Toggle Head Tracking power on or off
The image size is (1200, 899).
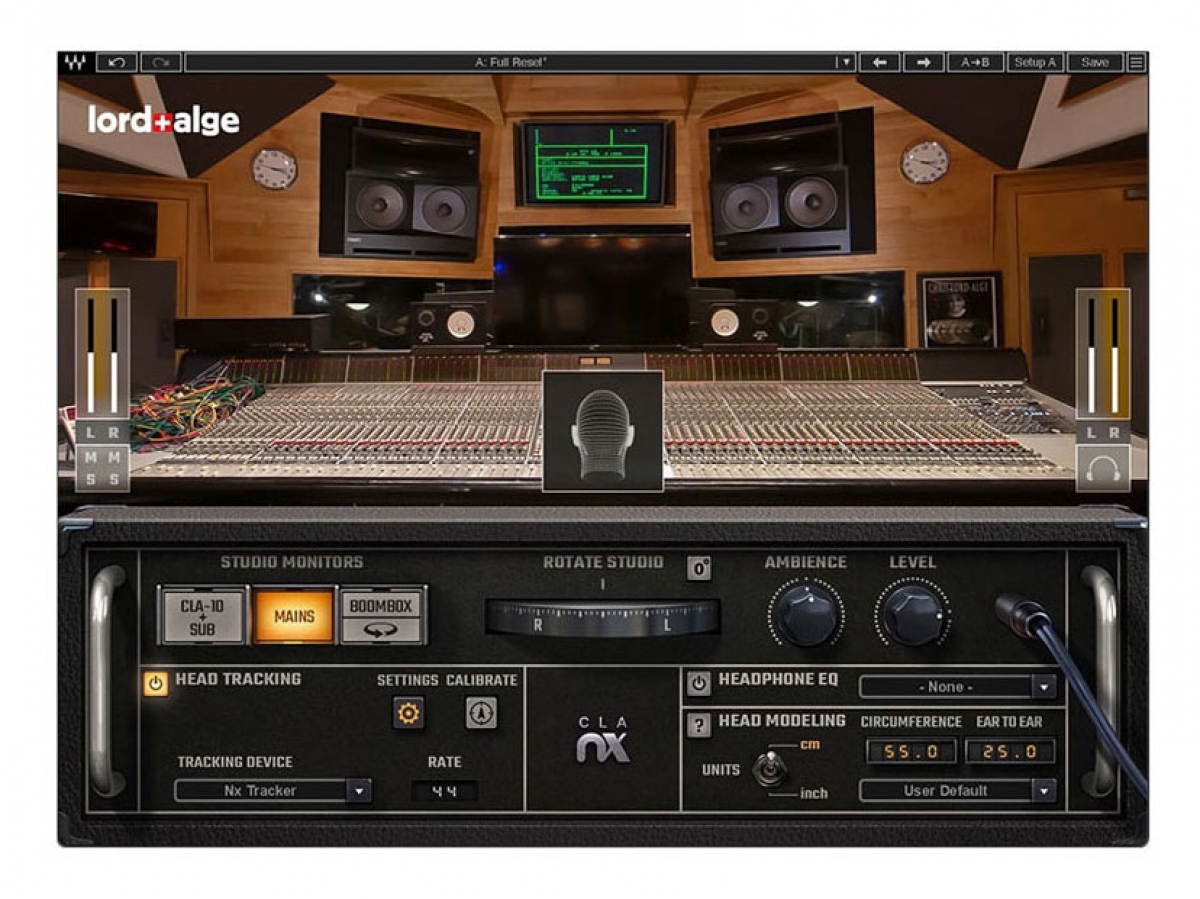coord(155,684)
